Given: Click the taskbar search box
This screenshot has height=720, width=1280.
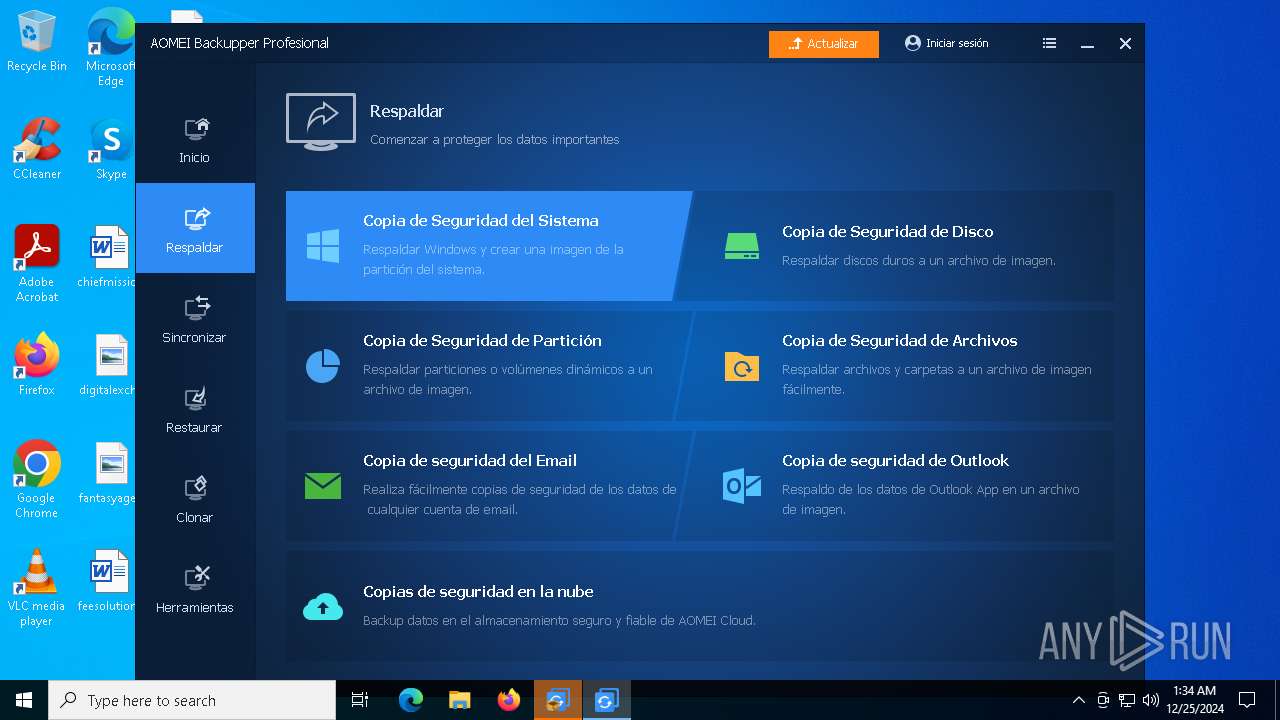Looking at the screenshot, I should (192, 700).
